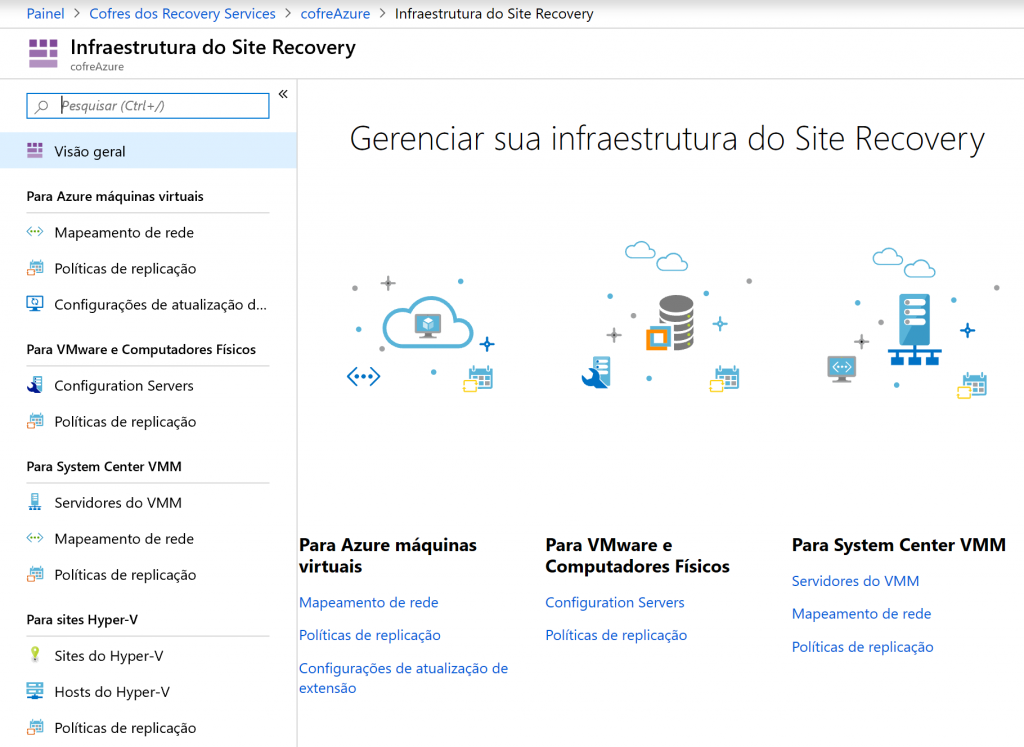
Task: Click the Site Recovery infrastructure header icon
Action: pyautogui.click(x=43, y=53)
